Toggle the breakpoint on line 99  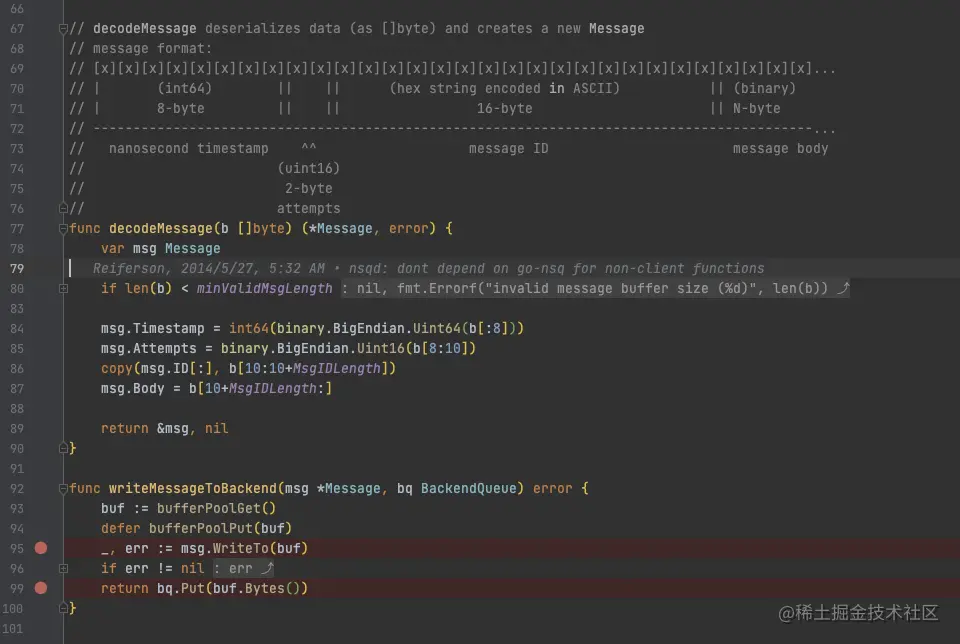click(x=41, y=588)
